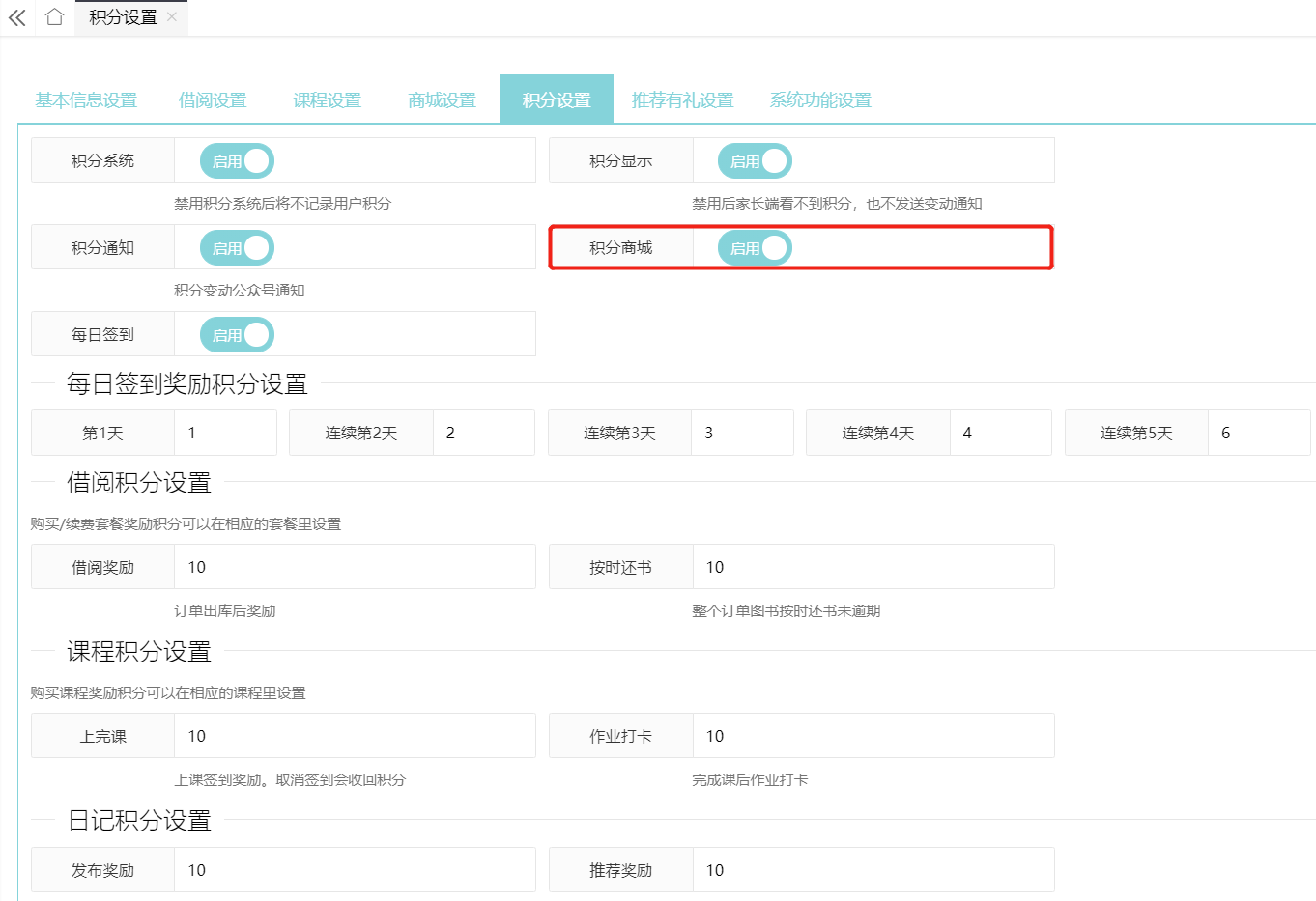Click the 推荐奖励 label
The width and height of the screenshot is (1316, 901).
pos(621,870)
